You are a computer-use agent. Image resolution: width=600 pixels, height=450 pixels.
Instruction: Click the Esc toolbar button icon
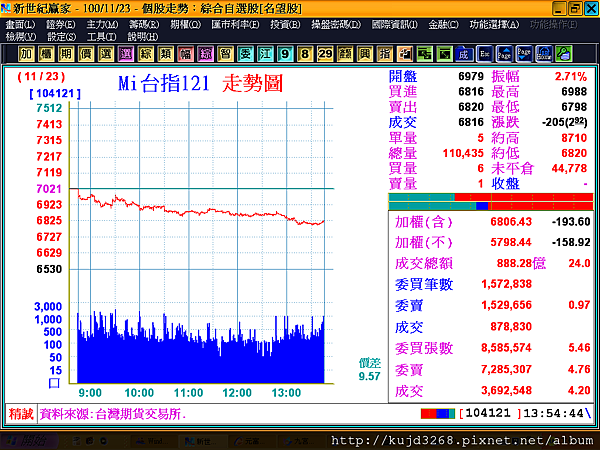484,54
